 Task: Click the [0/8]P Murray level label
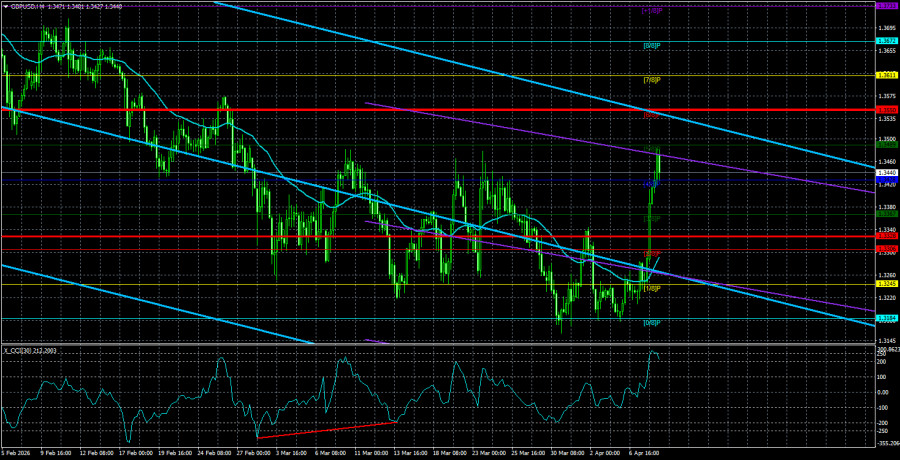pyautogui.click(x=652, y=323)
